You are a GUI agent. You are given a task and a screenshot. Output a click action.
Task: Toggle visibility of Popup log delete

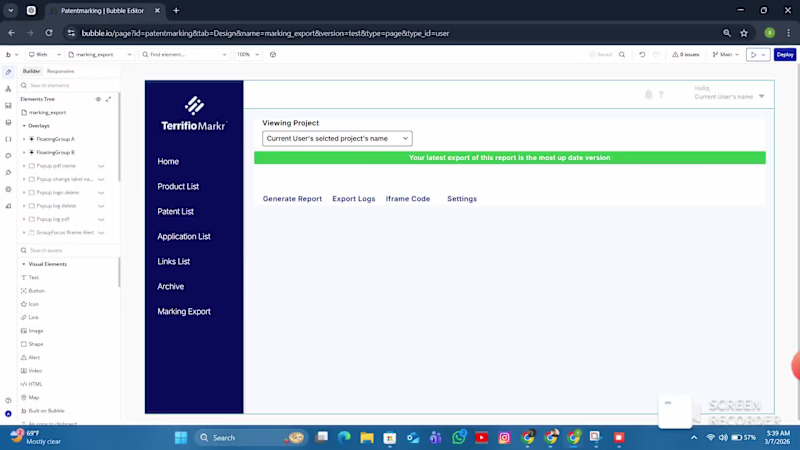coord(101,206)
